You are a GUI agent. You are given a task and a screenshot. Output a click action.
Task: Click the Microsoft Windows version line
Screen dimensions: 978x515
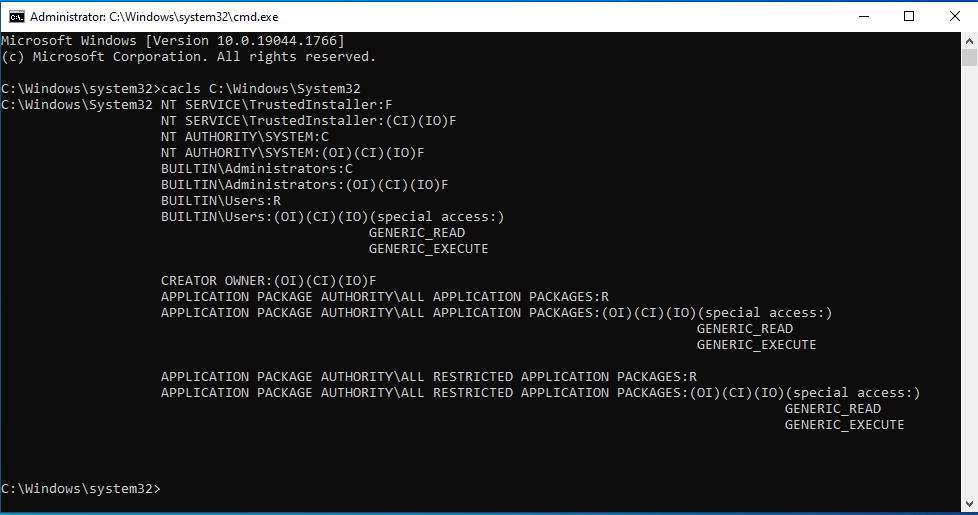[x=172, y=41]
